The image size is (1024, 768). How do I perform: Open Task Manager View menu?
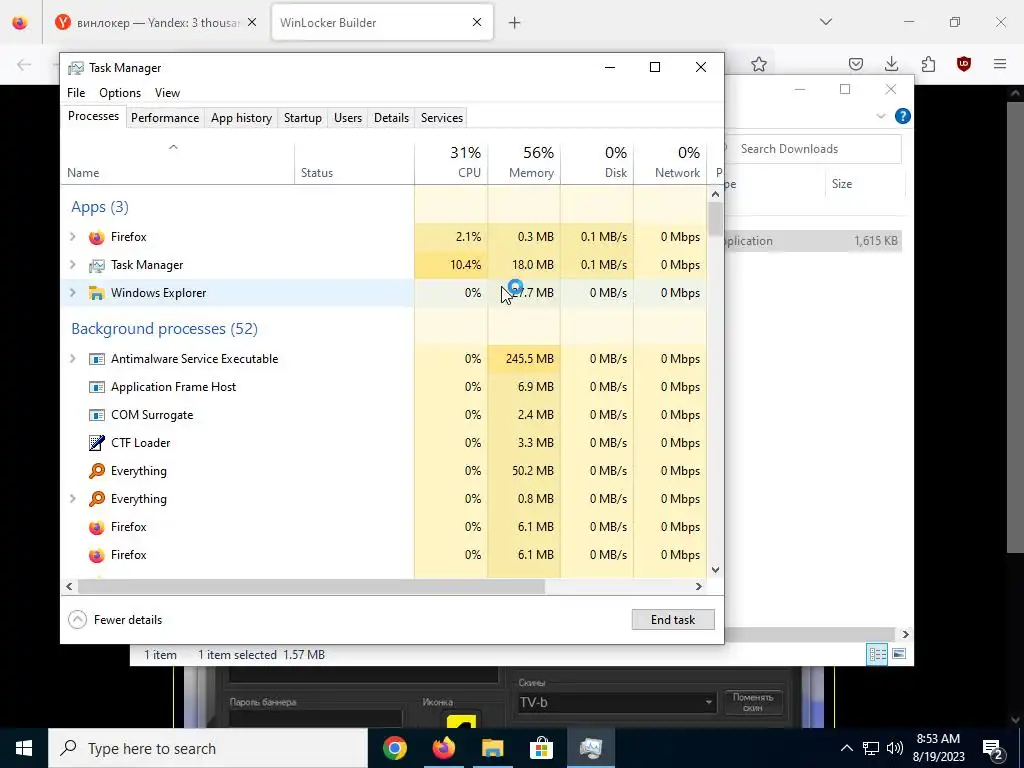(x=167, y=93)
